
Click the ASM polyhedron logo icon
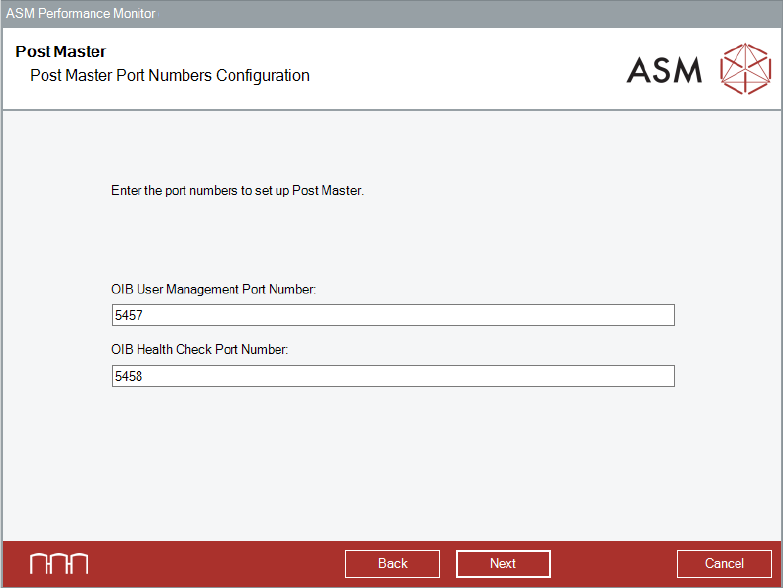(745, 69)
